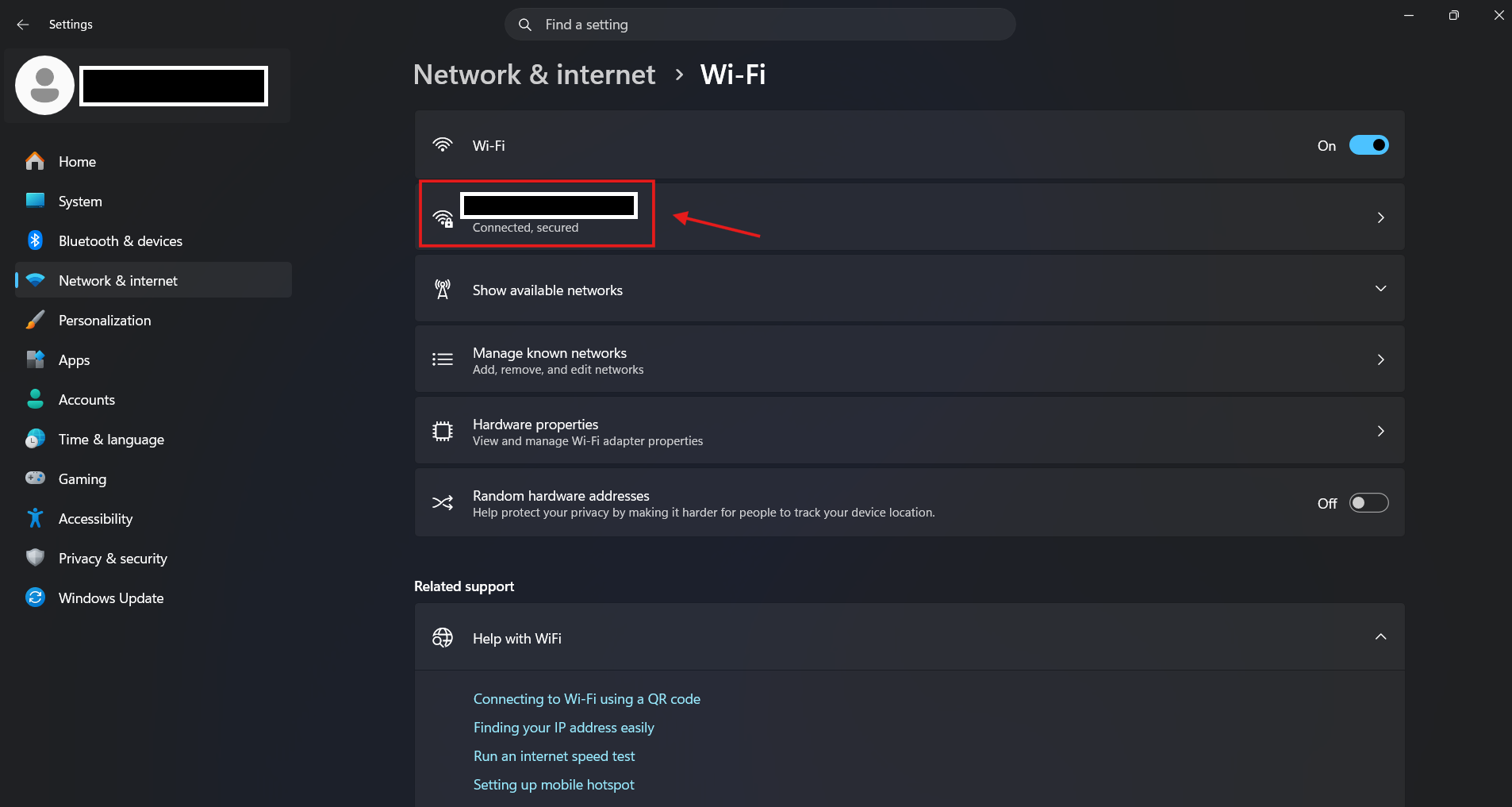
Task: Open Manage known networks
Action: [x=909, y=359]
